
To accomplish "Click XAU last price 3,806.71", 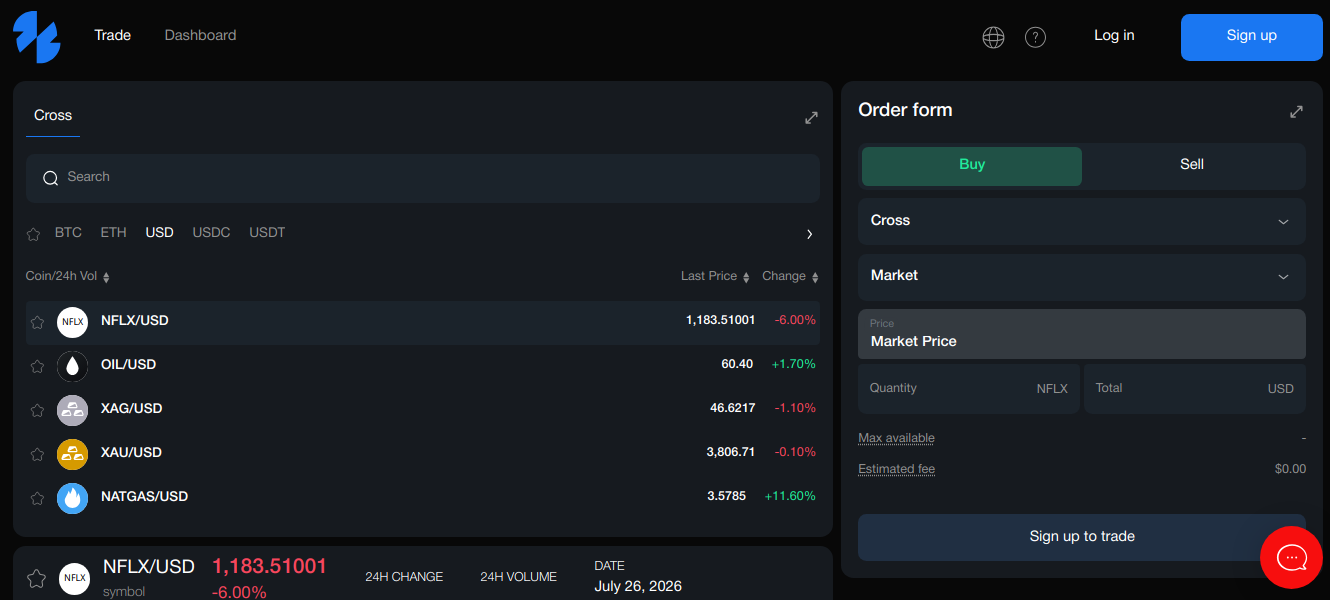I will coord(730,452).
